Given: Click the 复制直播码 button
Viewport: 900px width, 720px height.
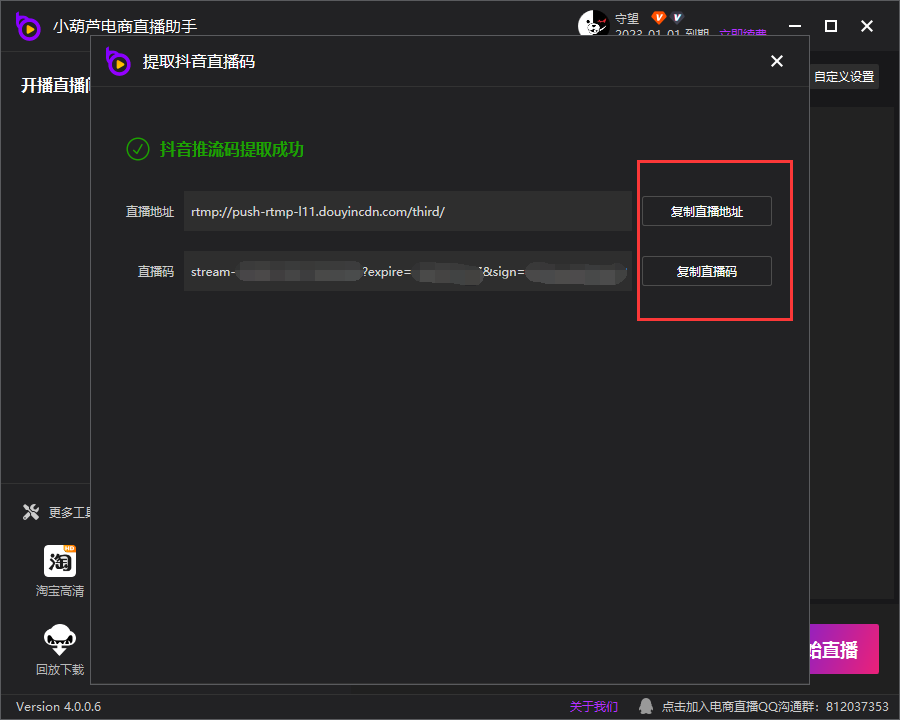Looking at the screenshot, I should tap(706, 271).
